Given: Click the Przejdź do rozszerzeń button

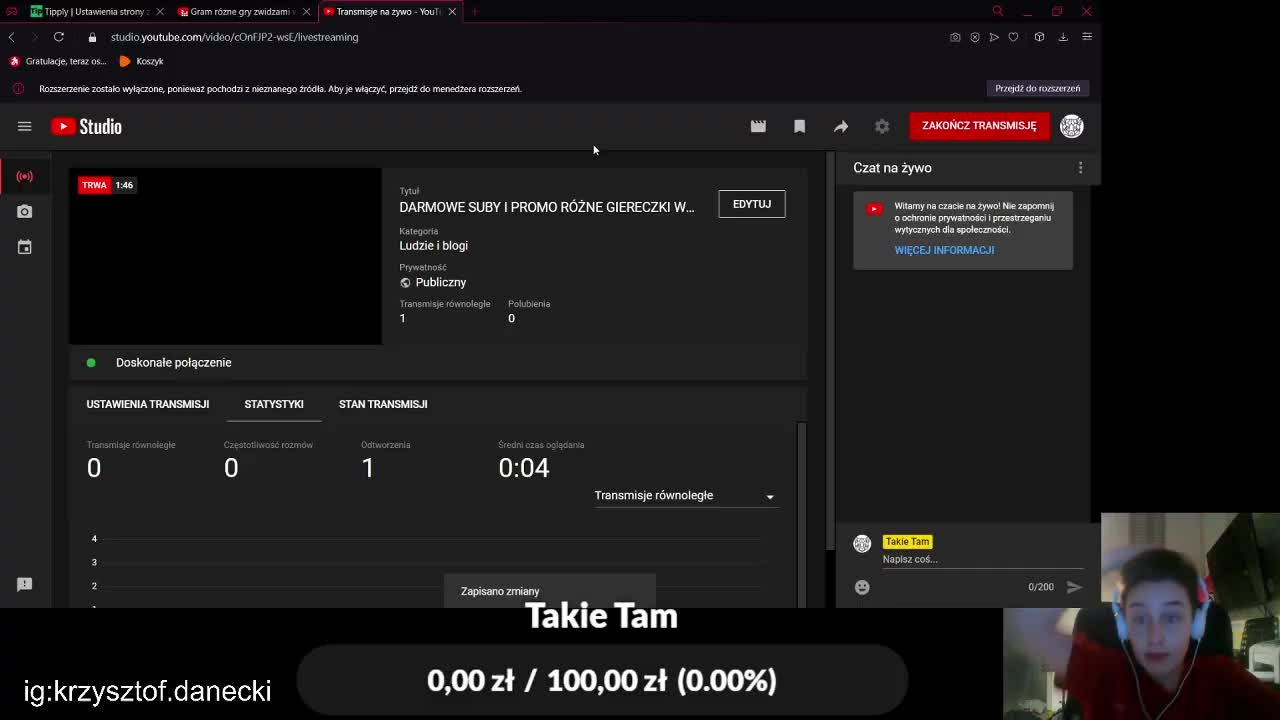Looking at the screenshot, I should pyautogui.click(x=1038, y=88).
